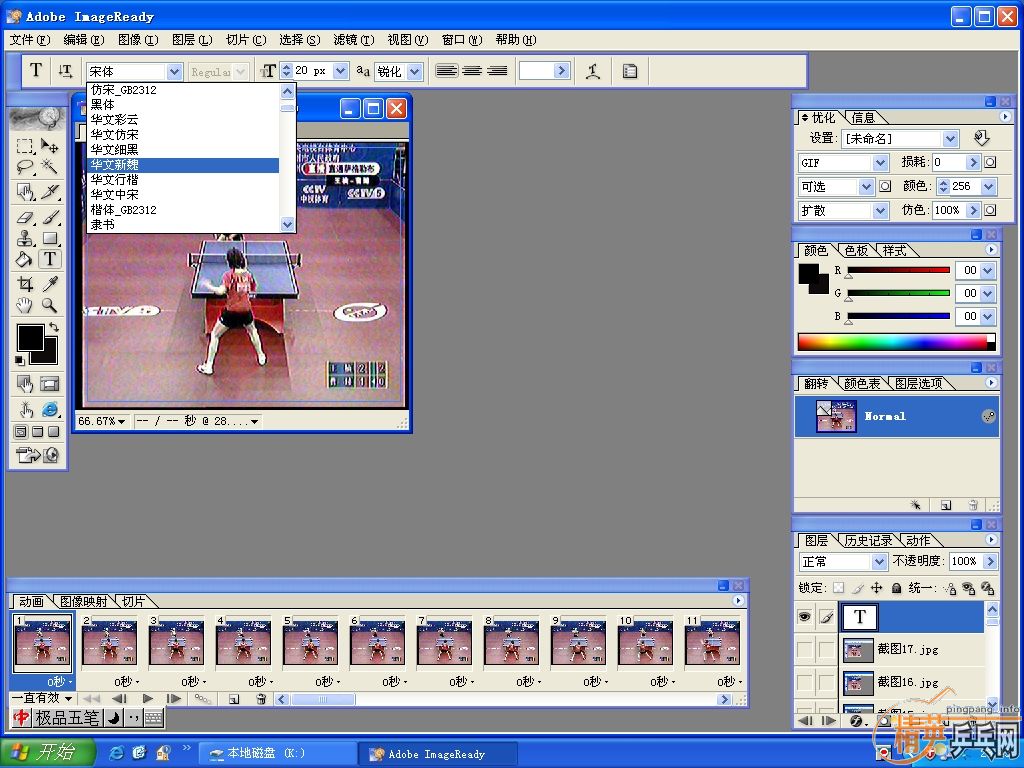Screen dimensions: 1024x768
Task: Select animation frame 9 thumbnail
Action: 578,643
